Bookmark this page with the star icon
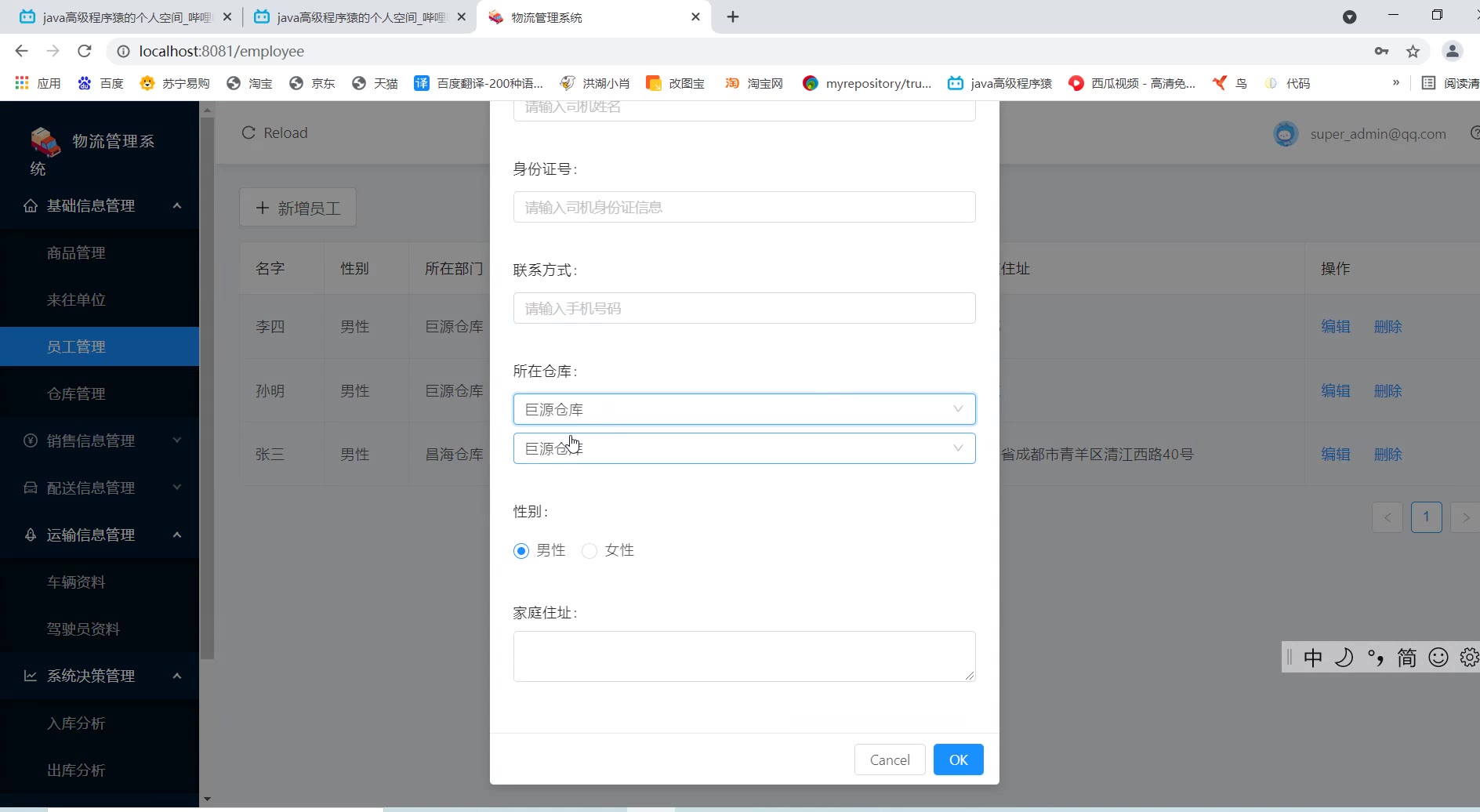 [1413, 51]
